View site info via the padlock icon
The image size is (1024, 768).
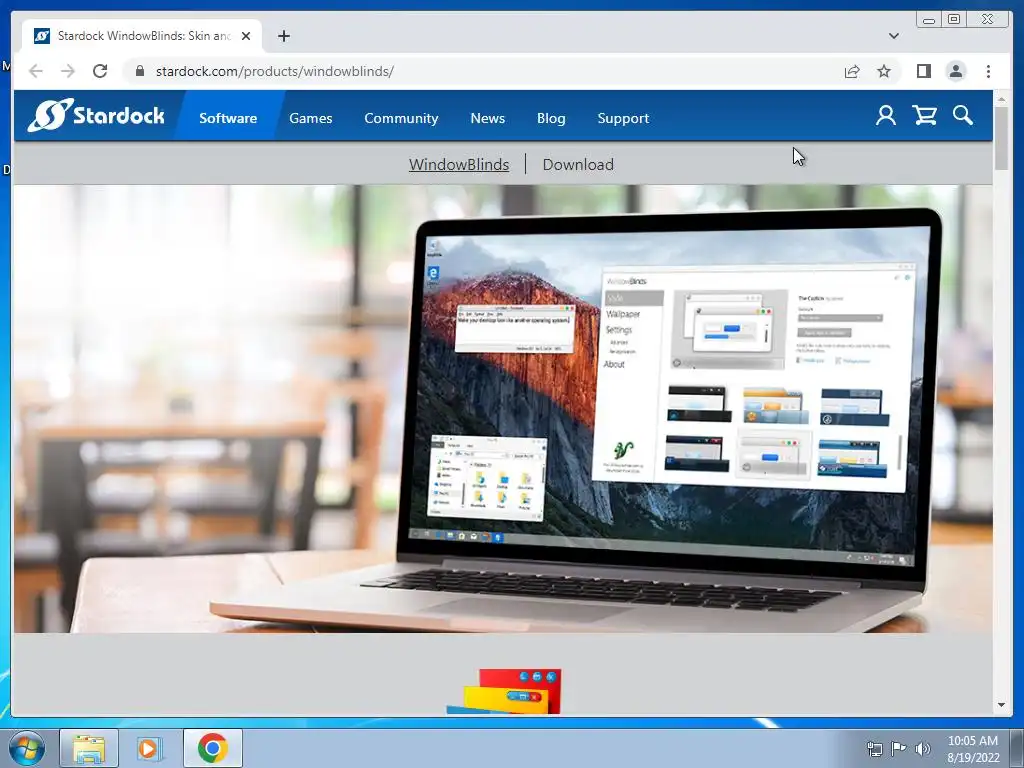pos(139,71)
